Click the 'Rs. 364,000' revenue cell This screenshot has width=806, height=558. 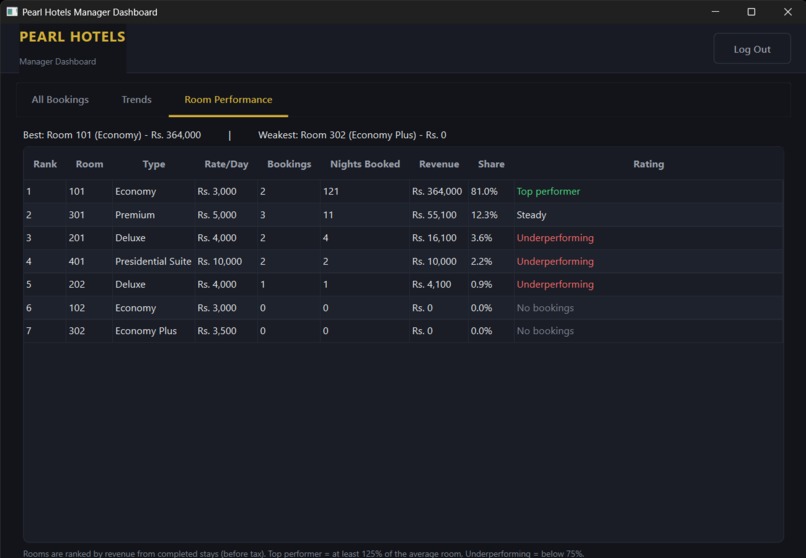coord(437,192)
